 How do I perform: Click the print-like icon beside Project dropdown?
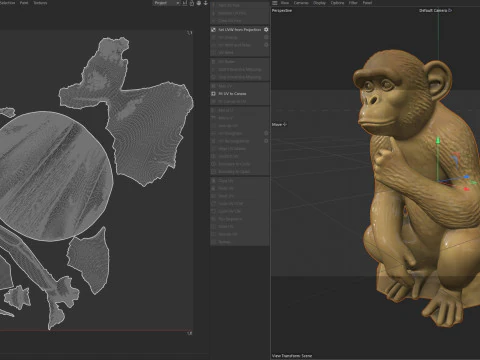click(x=199, y=3)
